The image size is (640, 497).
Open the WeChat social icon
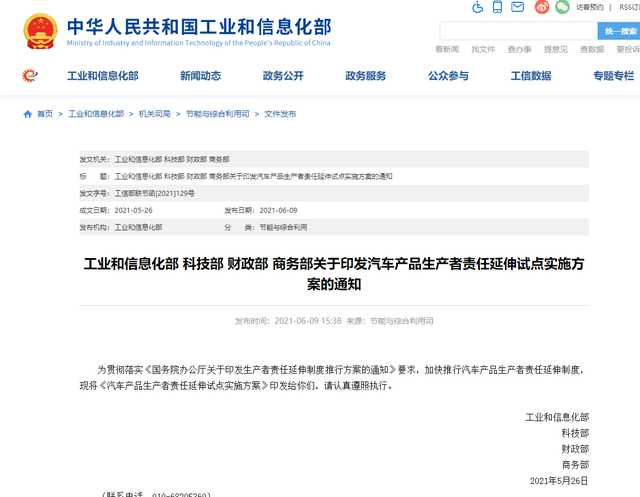tap(562, 7)
